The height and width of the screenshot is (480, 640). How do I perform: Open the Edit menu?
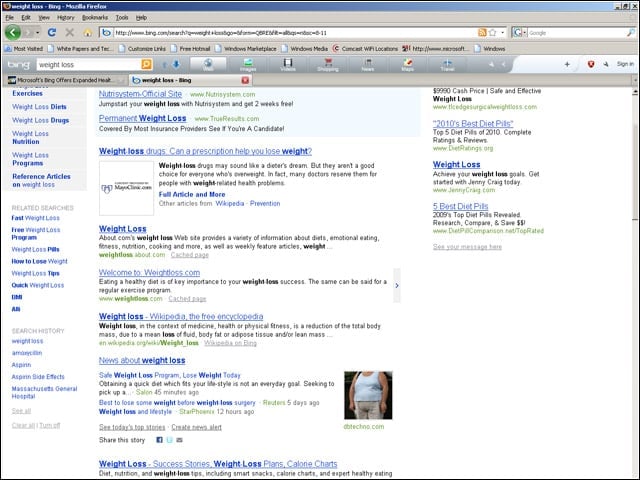pyautogui.click(x=26, y=18)
